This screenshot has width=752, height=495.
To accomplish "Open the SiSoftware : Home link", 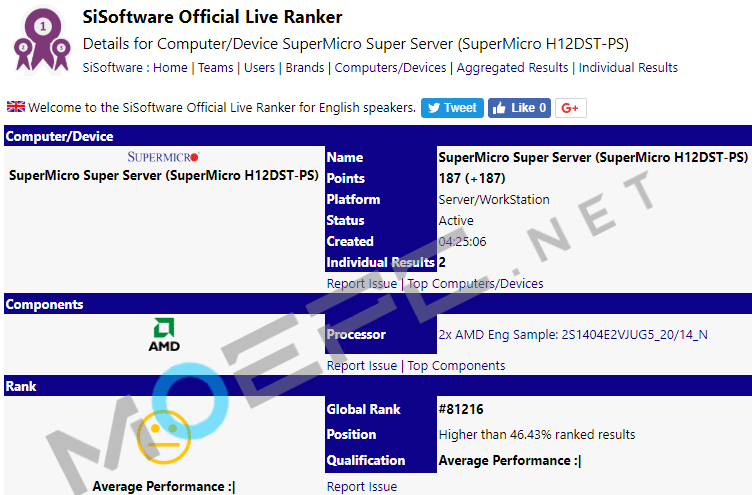I will click(135, 68).
